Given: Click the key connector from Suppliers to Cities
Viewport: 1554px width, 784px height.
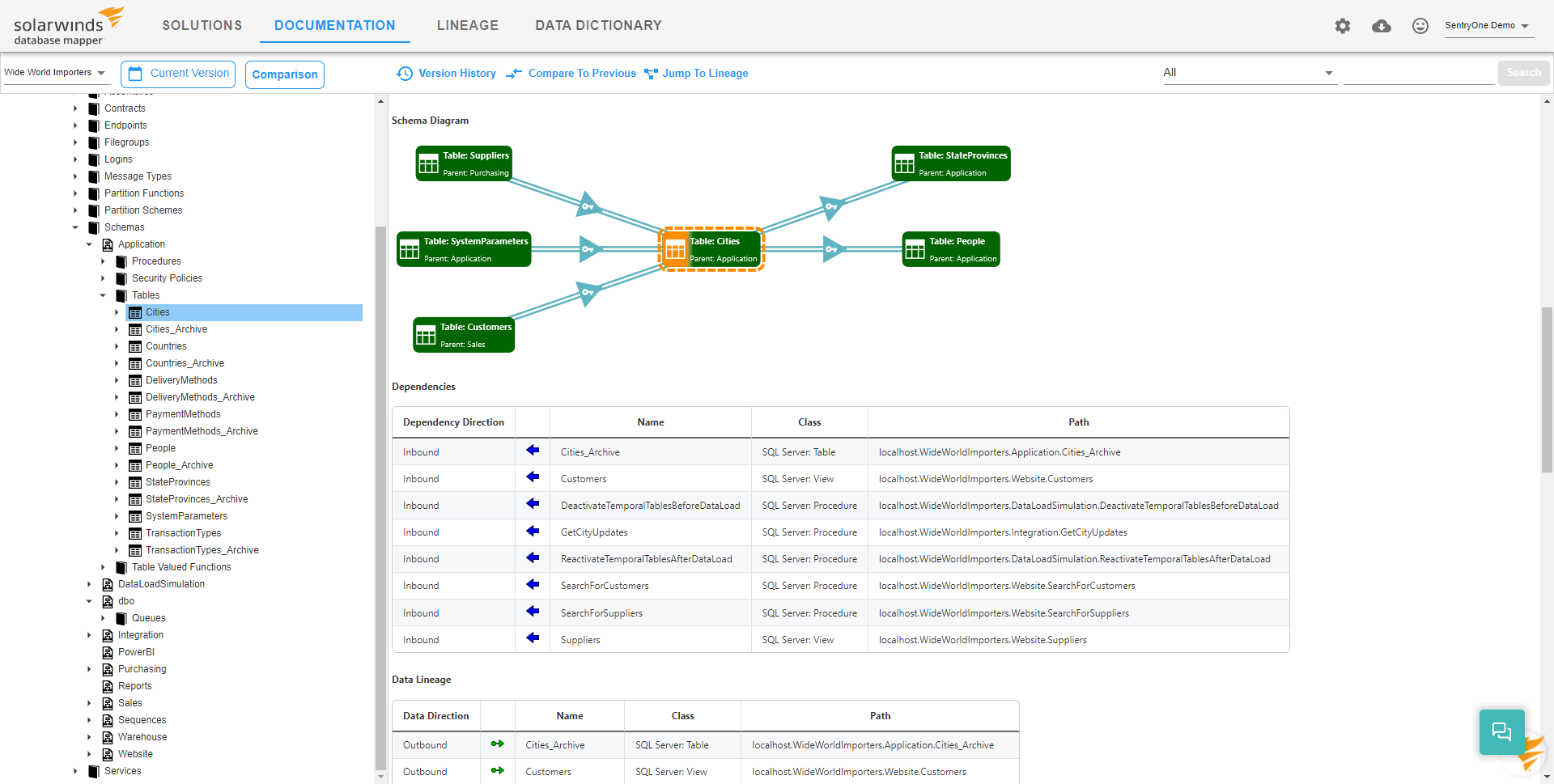Looking at the screenshot, I should pyautogui.click(x=588, y=206).
